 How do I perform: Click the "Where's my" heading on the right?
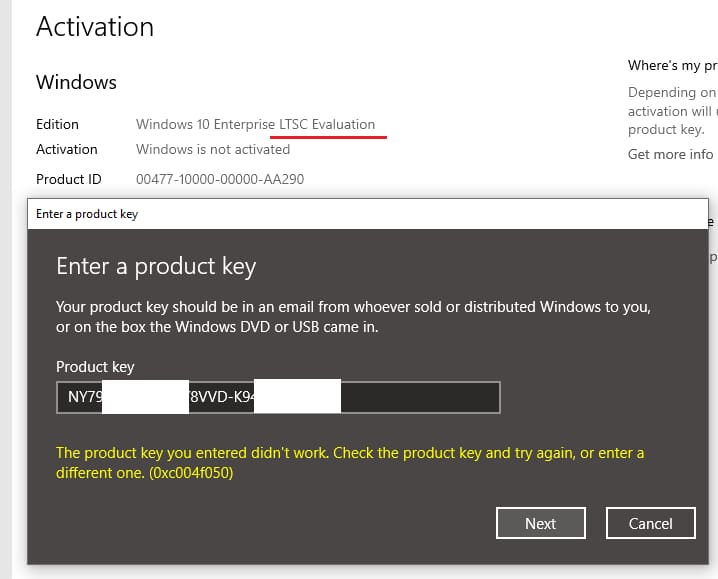click(672, 66)
